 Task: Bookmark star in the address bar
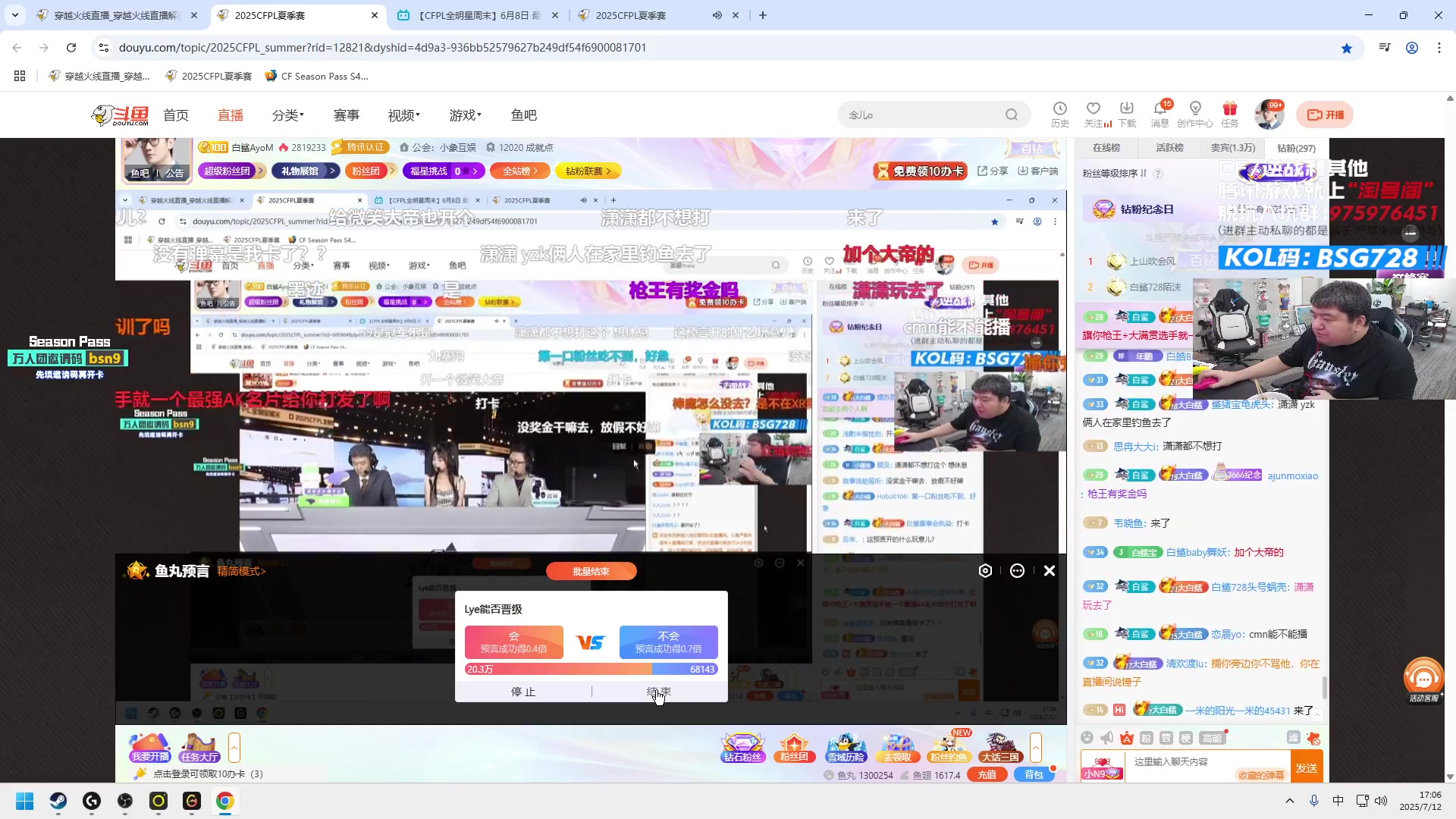[1347, 48]
